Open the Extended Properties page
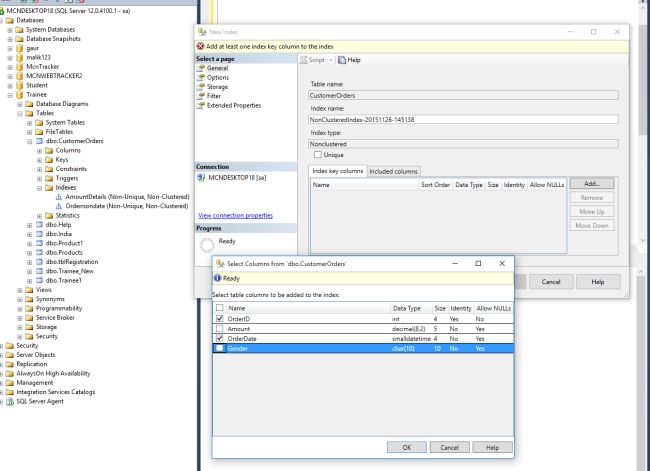 click(x=234, y=105)
